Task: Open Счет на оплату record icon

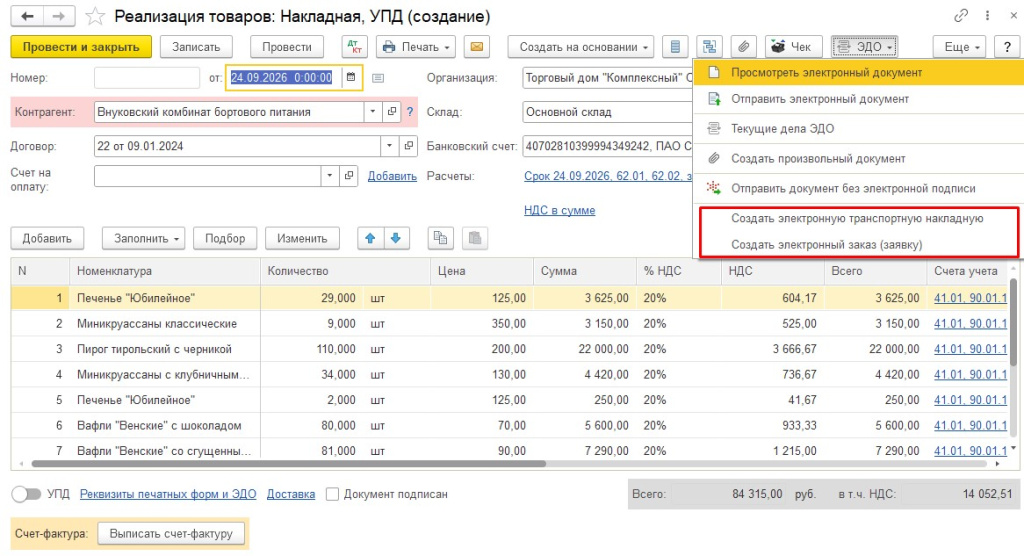Action: [x=349, y=176]
